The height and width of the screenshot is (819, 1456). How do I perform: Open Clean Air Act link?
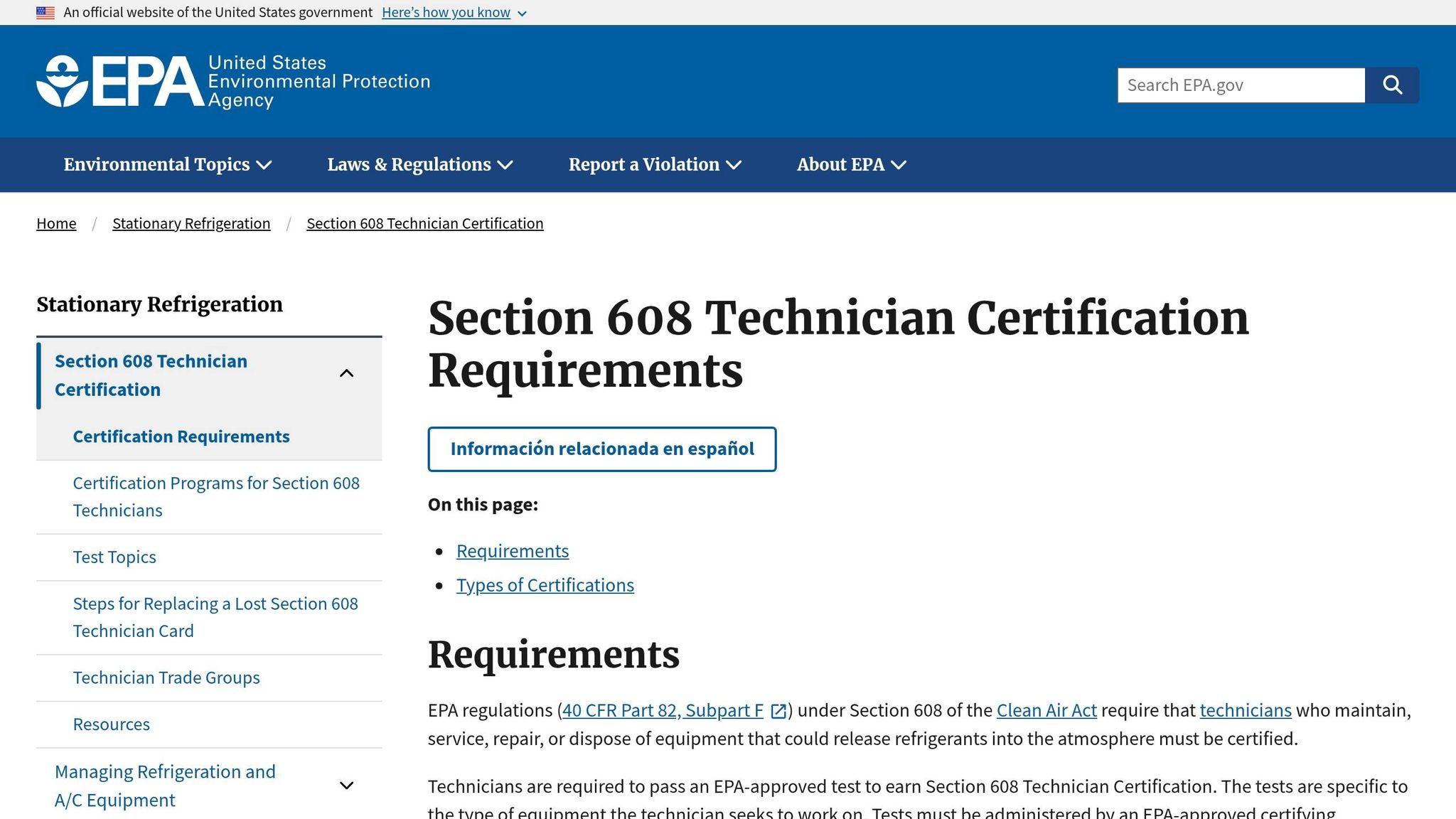click(1046, 710)
